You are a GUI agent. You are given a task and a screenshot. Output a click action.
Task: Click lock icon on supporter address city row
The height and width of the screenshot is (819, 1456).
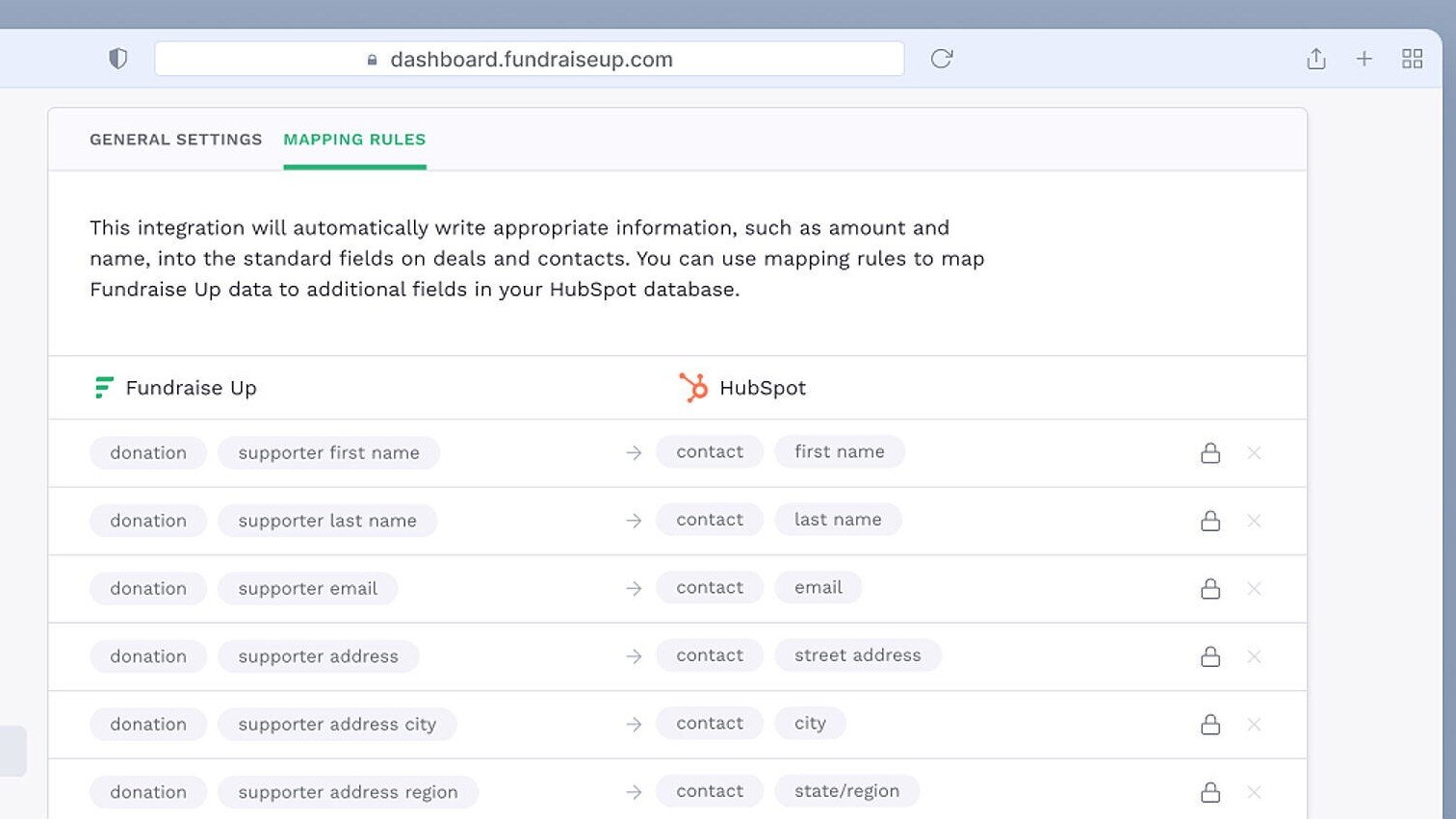1210,725
